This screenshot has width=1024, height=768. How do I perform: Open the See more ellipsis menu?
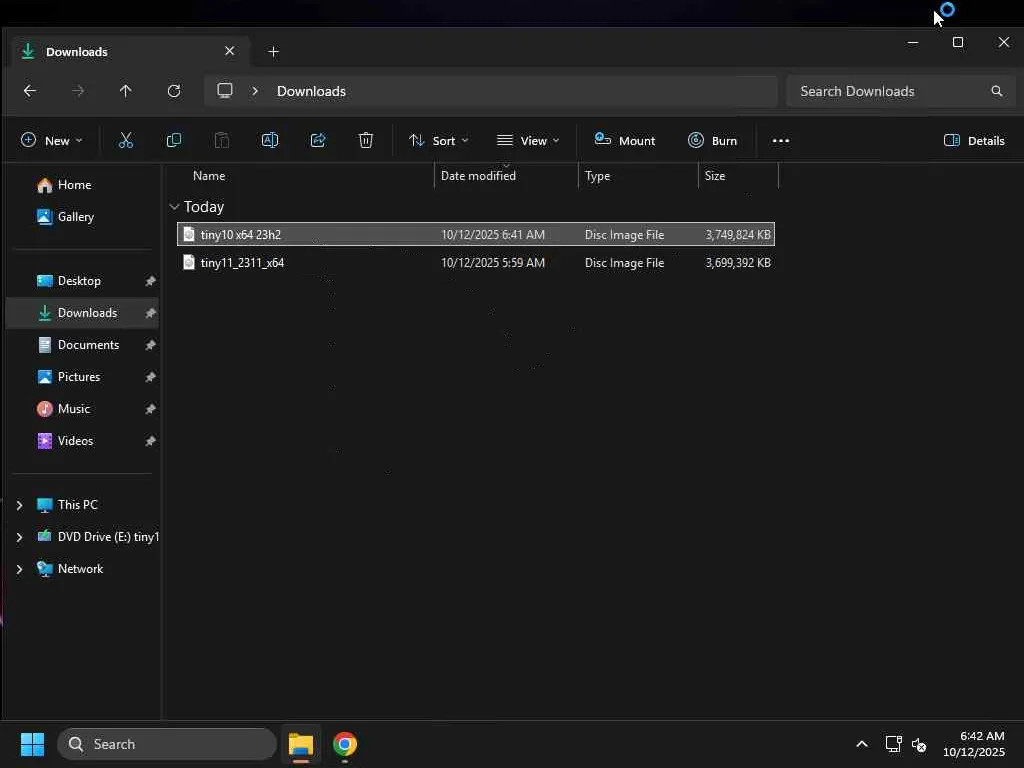(x=781, y=141)
